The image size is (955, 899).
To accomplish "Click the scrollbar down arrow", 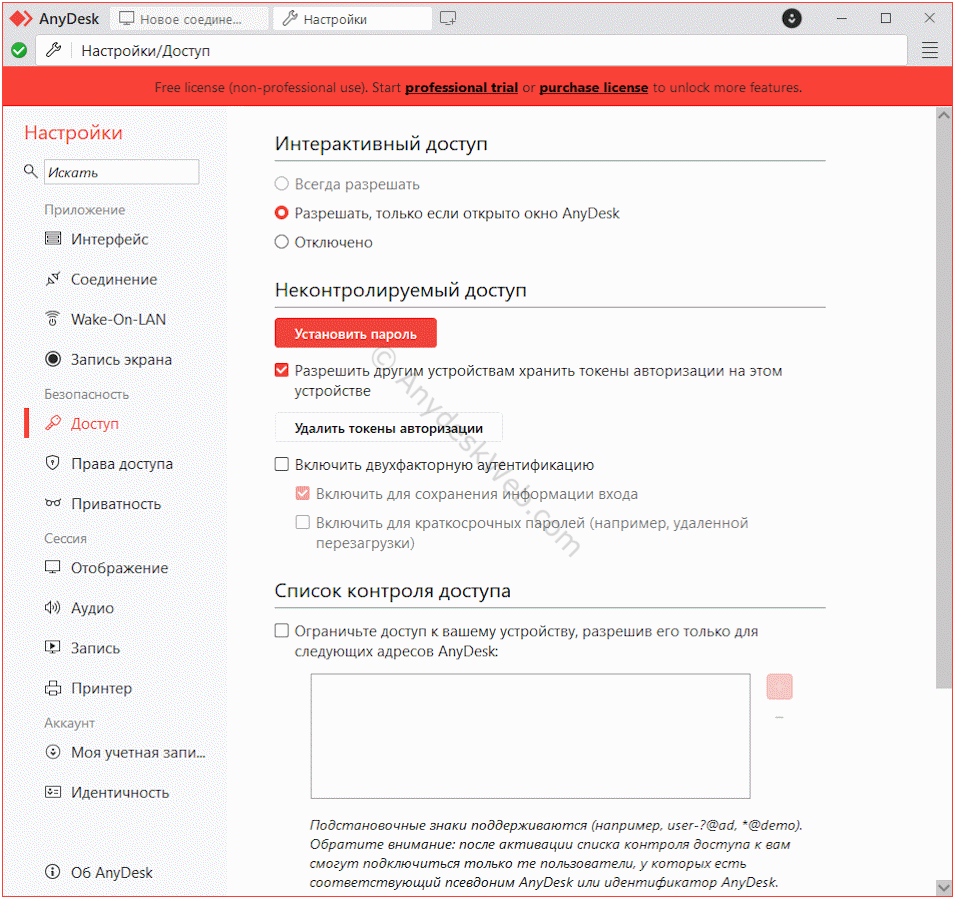I will click(943, 887).
